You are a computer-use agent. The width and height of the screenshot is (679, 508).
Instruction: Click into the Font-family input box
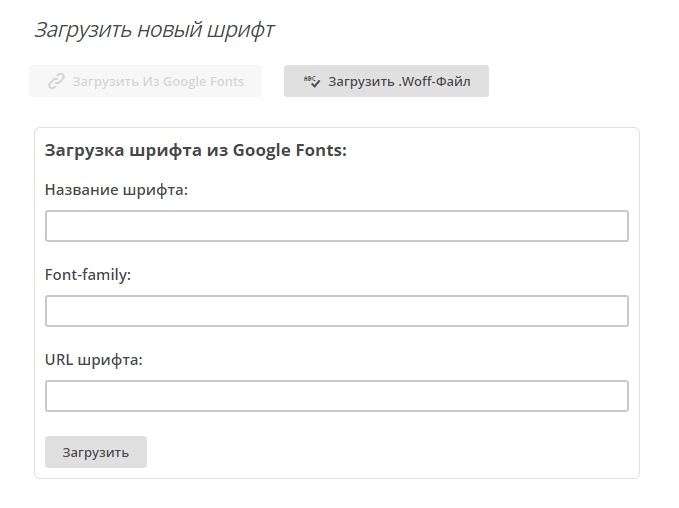(336, 311)
